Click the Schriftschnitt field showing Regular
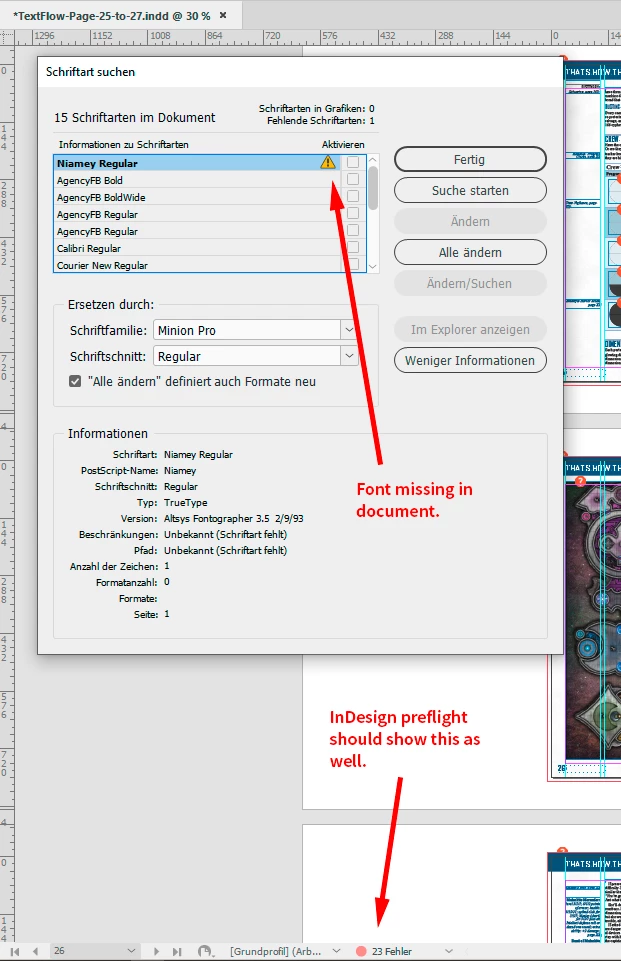Image resolution: width=621 pixels, height=961 pixels. point(247,355)
